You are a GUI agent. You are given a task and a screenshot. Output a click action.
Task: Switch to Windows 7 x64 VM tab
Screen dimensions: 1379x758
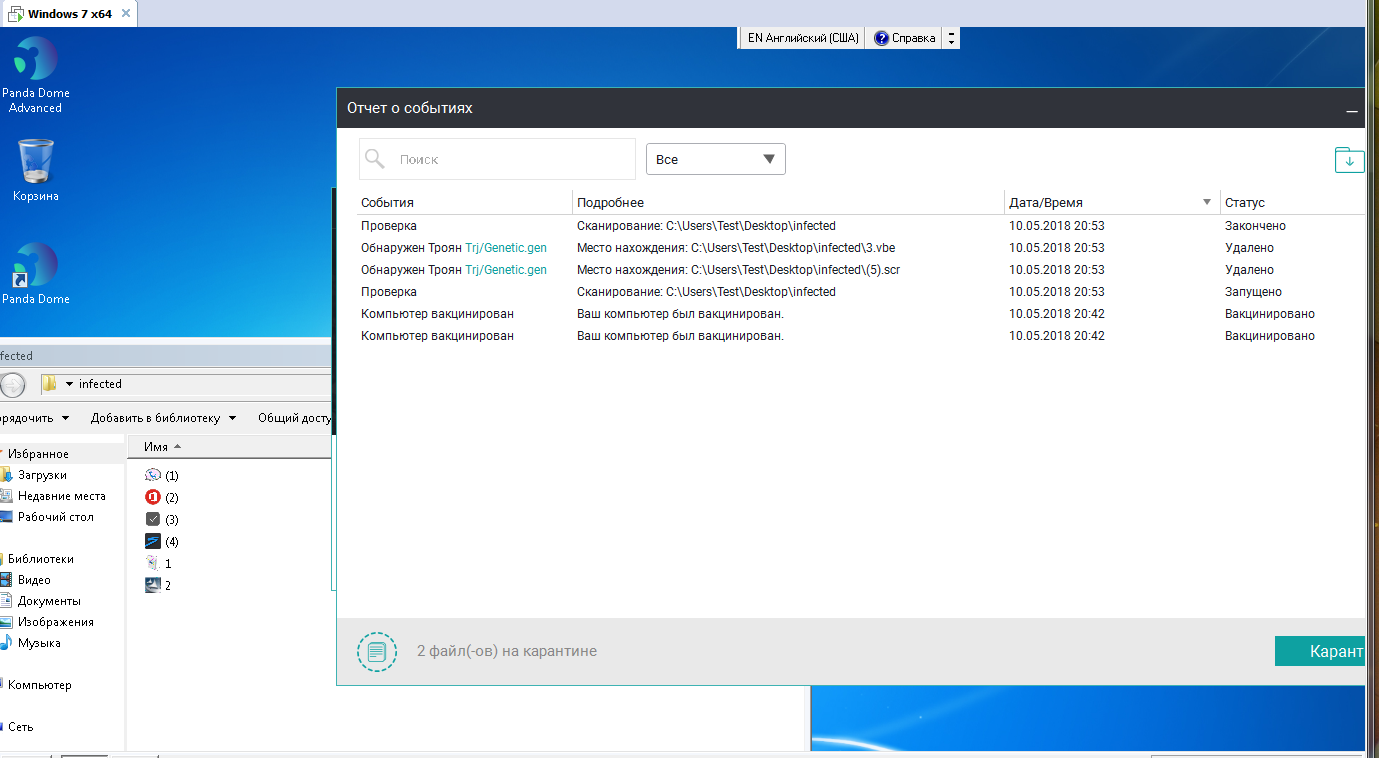[x=69, y=14]
